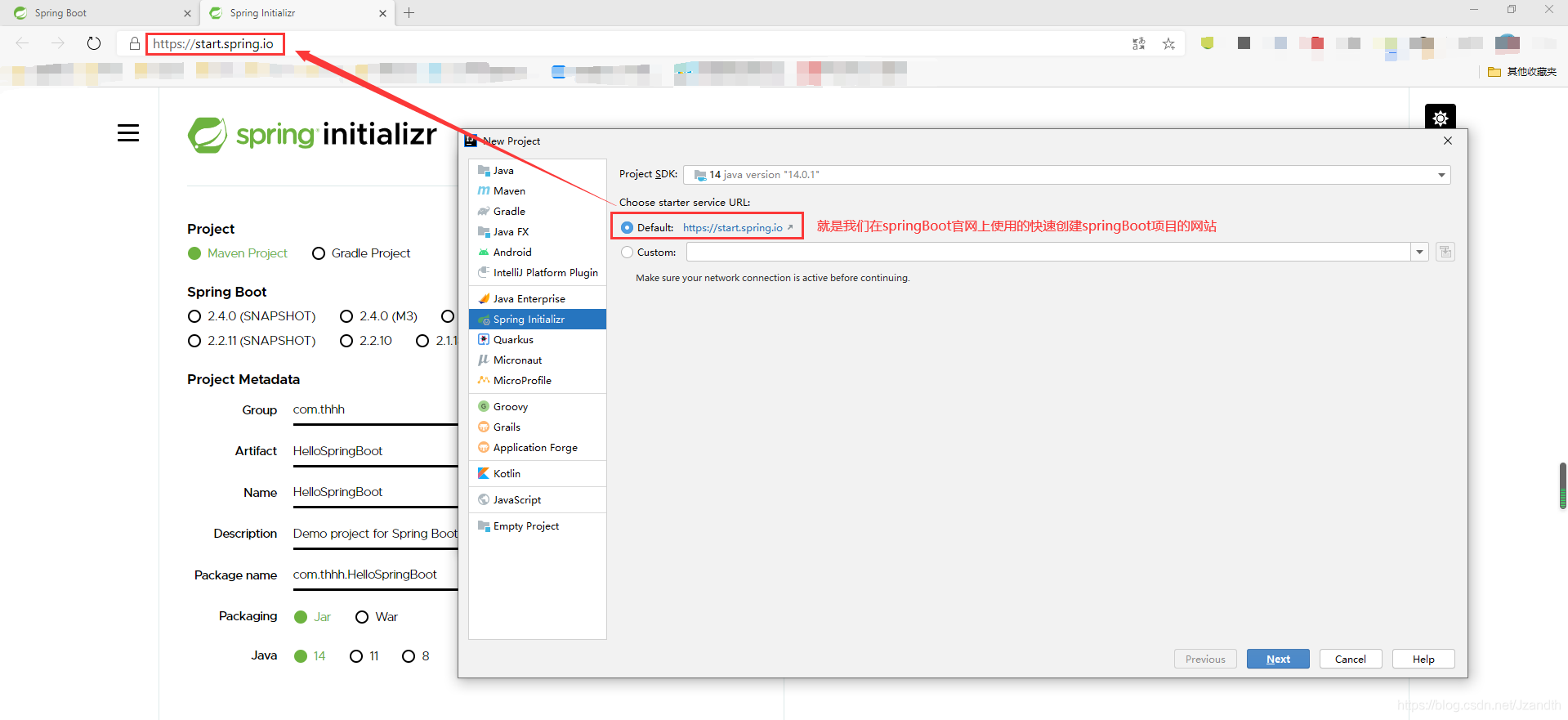Select Java Enterprise entry
Screen dimensions: 1568x720
pyautogui.click(x=538, y=299)
